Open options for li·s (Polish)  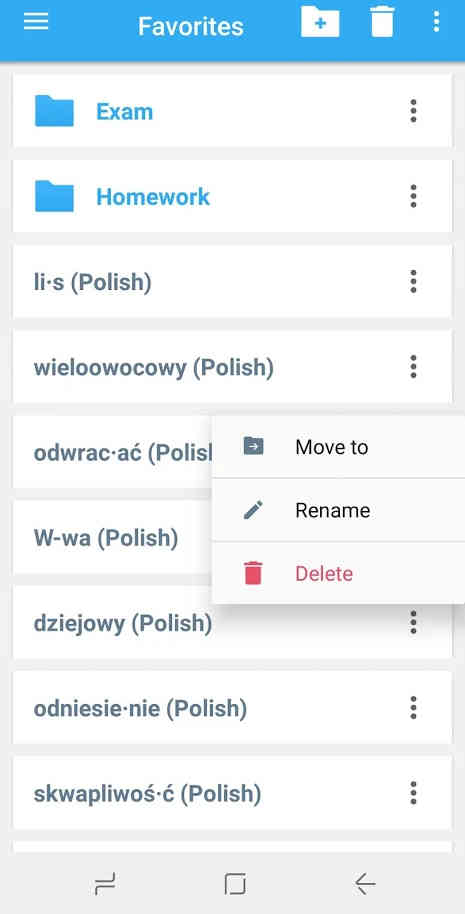coord(413,282)
